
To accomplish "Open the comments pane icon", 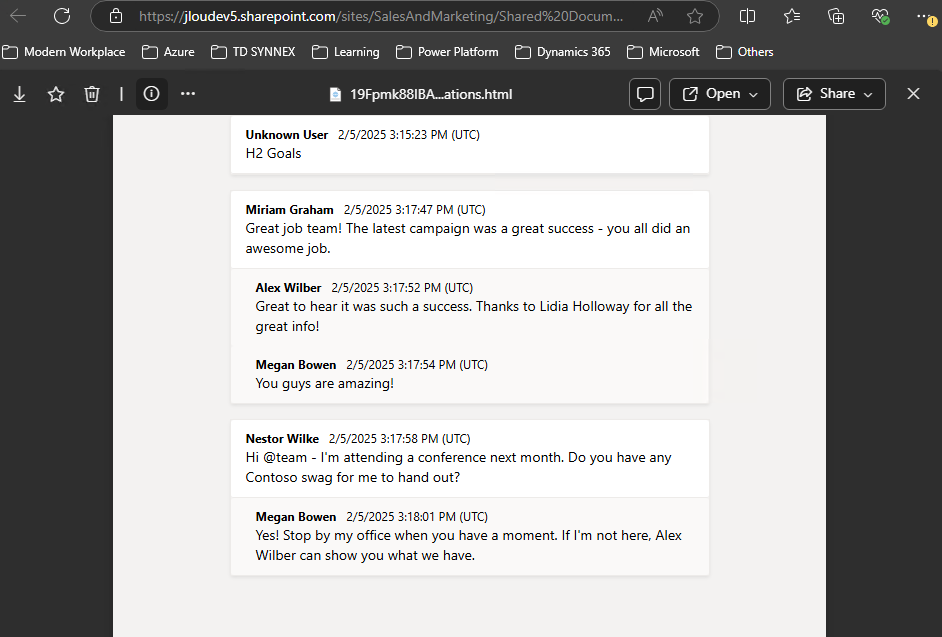I will click(x=645, y=94).
